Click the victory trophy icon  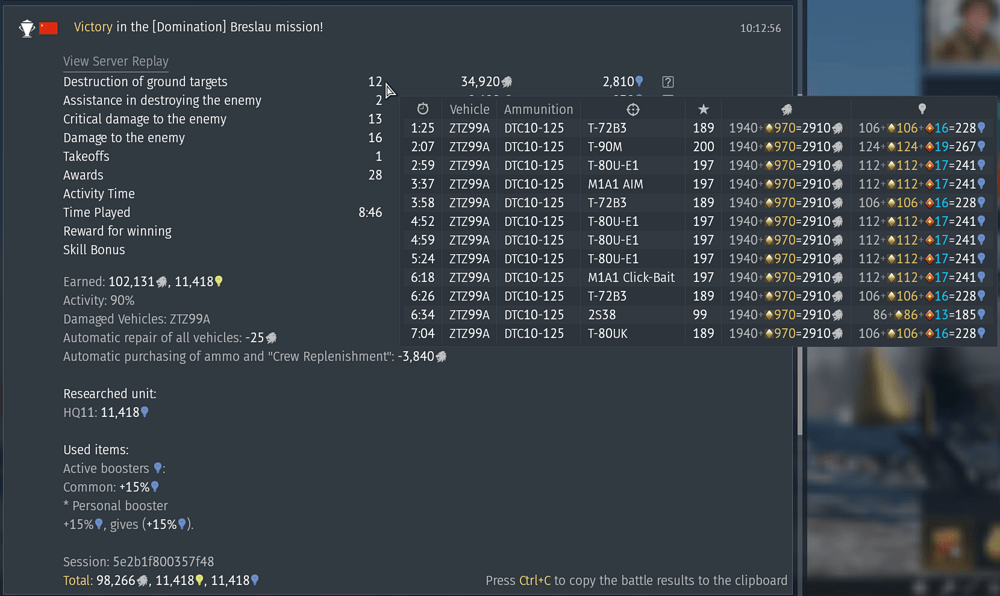coord(27,28)
